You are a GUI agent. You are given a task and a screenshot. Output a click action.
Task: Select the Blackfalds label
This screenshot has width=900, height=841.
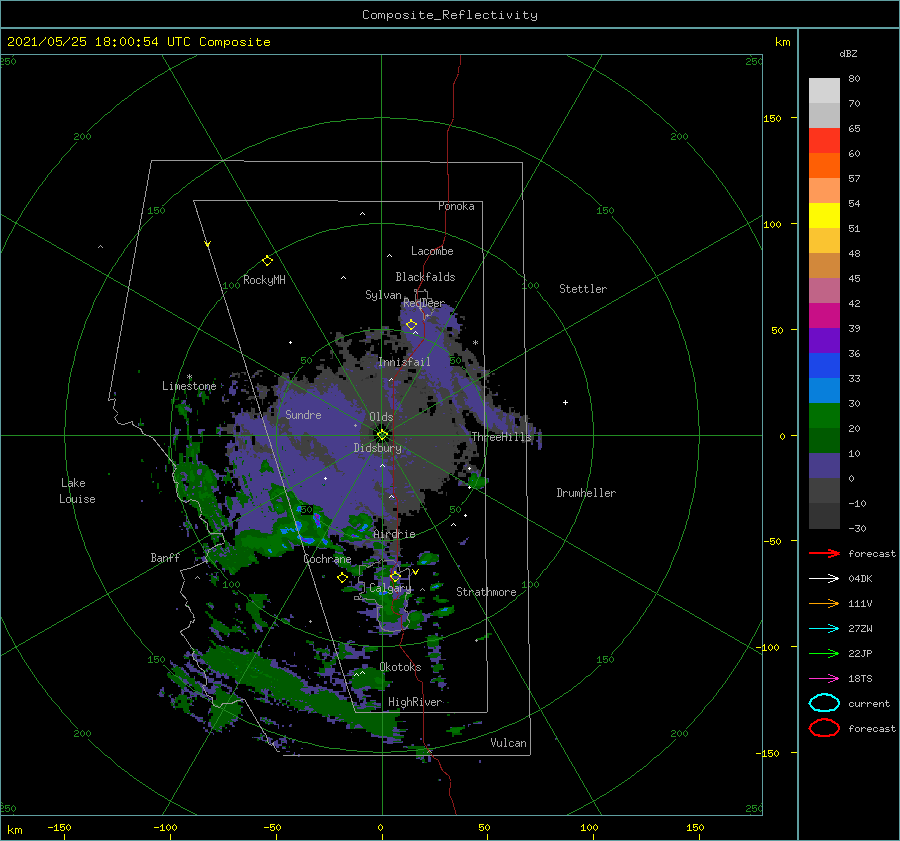pyautogui.click(x=425, y=277)
